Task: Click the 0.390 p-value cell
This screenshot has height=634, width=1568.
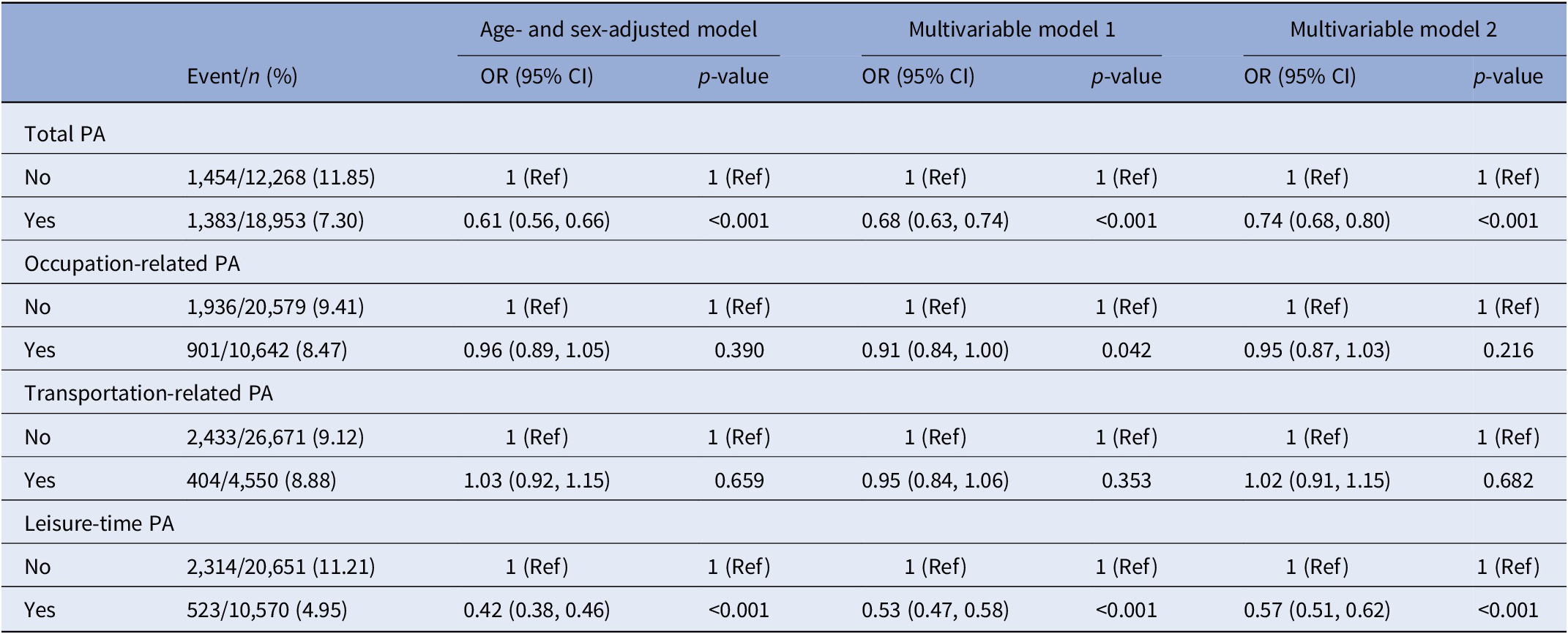Action: [x=739, y=350]
